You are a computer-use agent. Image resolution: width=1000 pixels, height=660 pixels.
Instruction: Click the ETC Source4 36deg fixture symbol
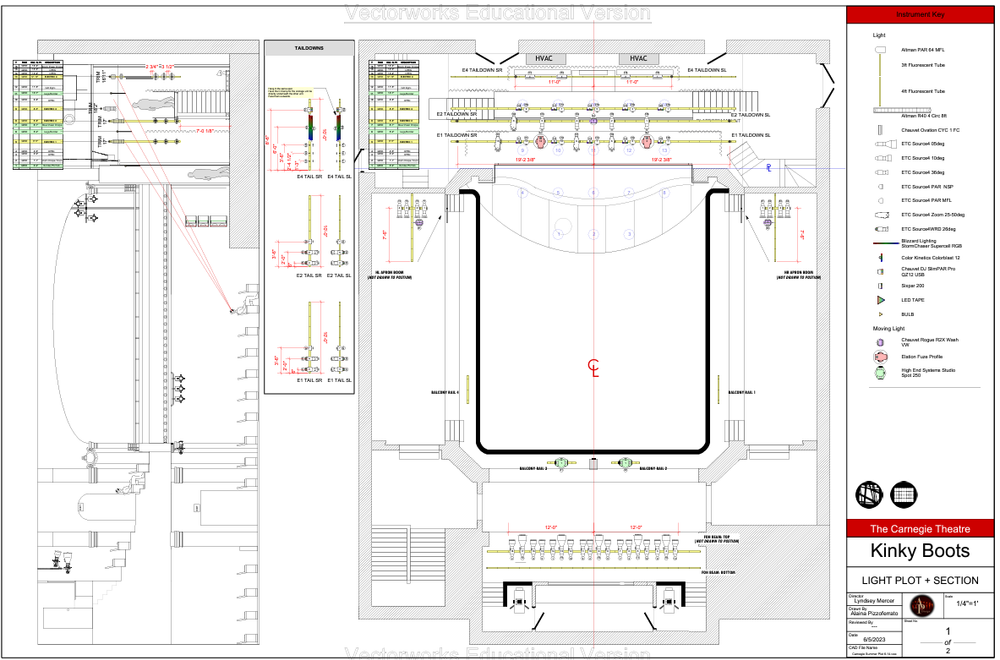click(881, 173)
